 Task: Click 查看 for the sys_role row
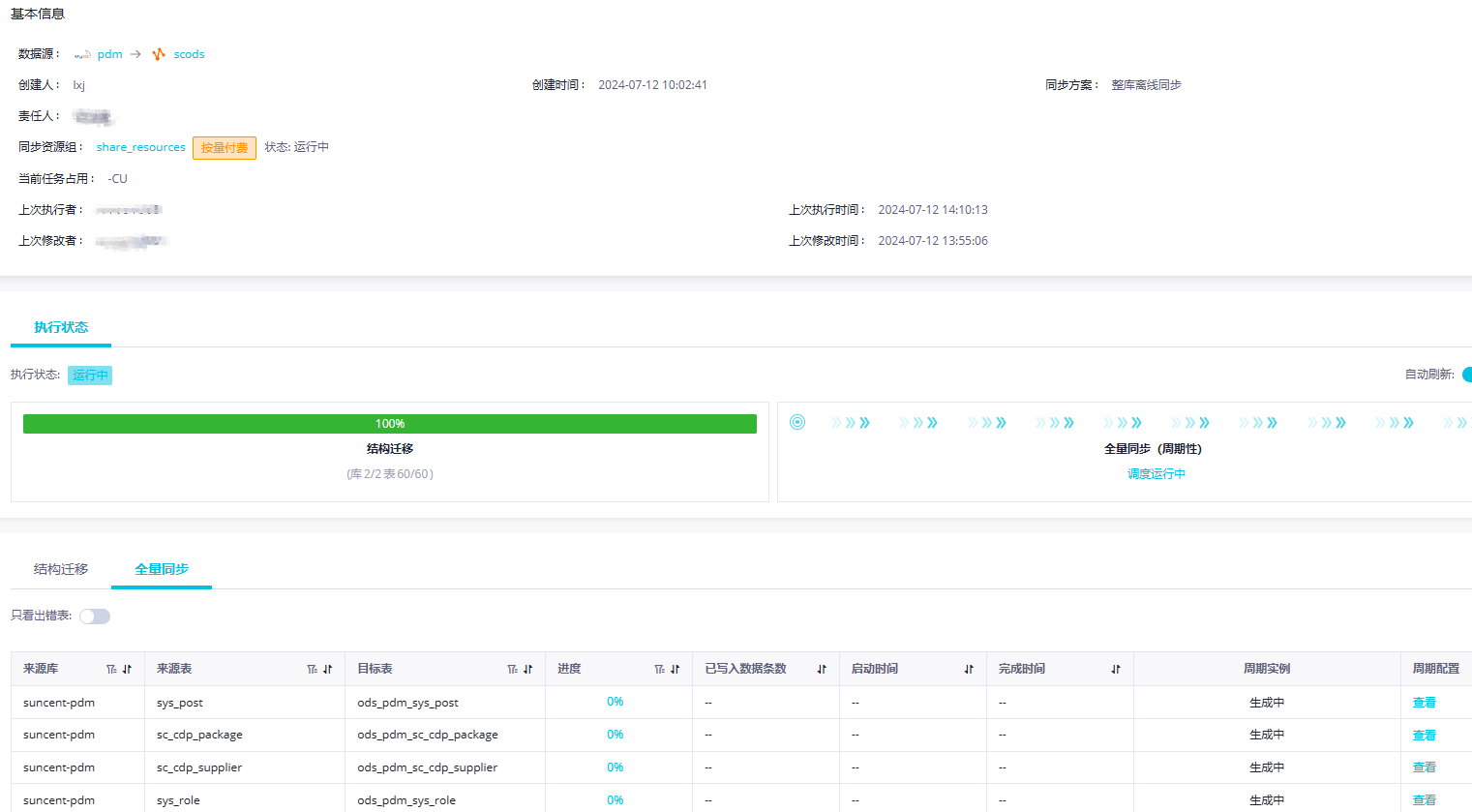coord(1425,800)
